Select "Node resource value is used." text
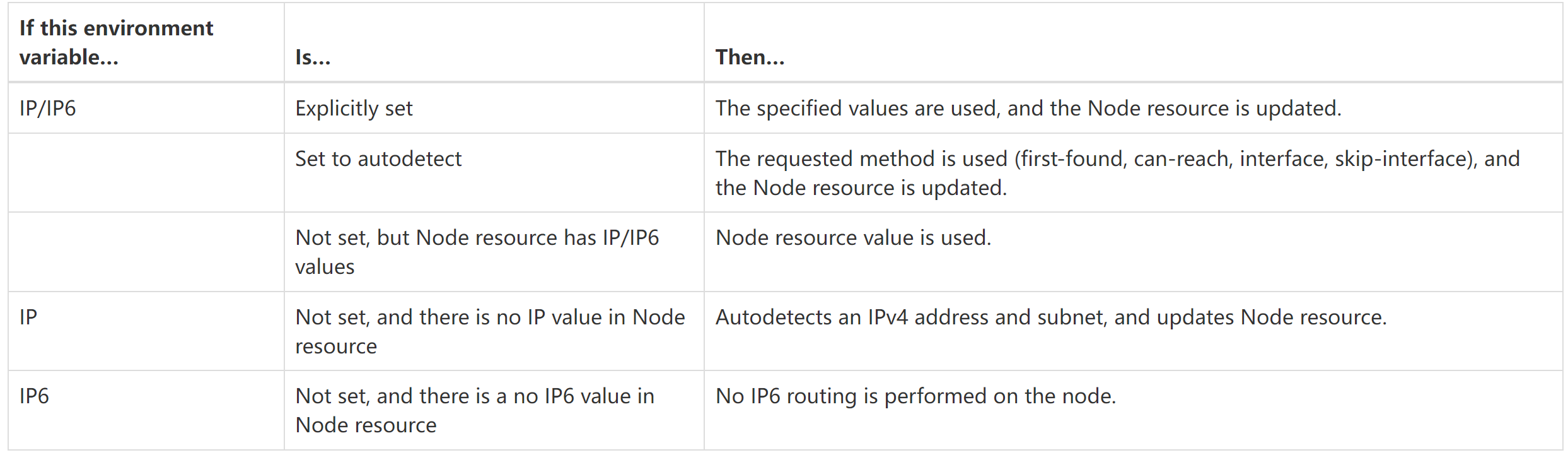This screenshot has height=455, width=1568. 853,238
